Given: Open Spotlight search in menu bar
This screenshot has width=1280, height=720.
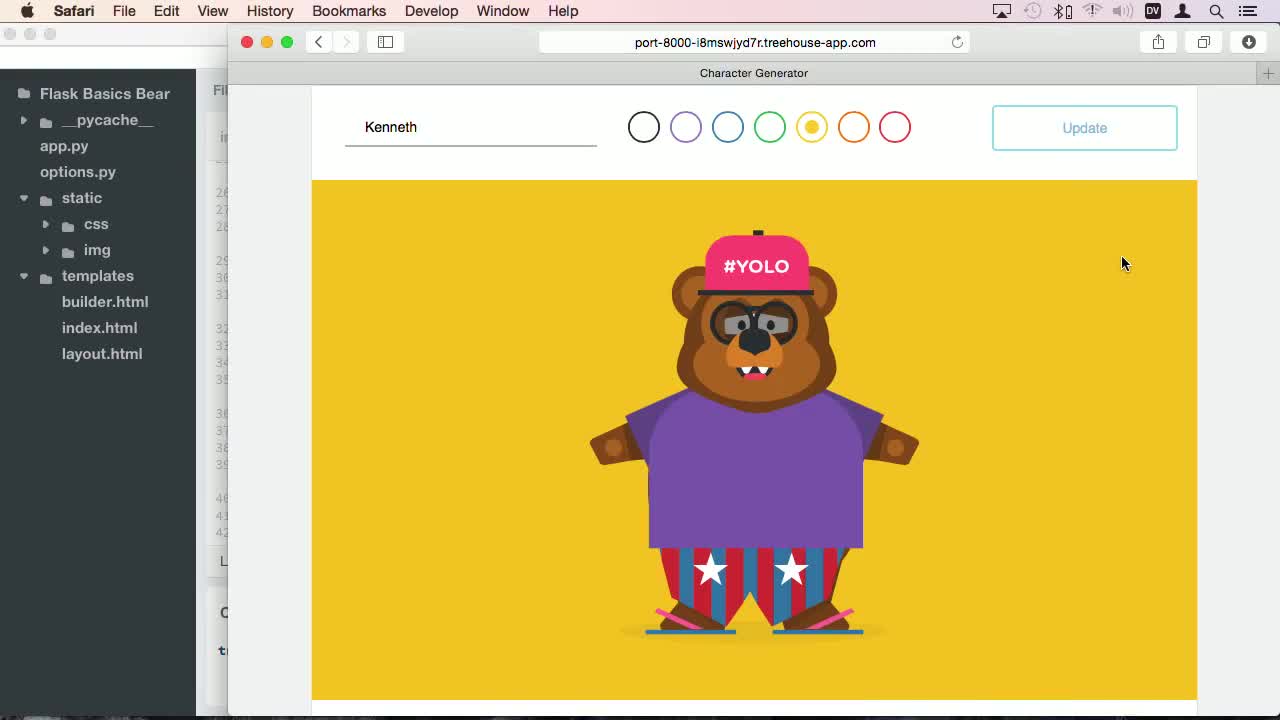Looking at the screenshot, I should pos(1217,11).
